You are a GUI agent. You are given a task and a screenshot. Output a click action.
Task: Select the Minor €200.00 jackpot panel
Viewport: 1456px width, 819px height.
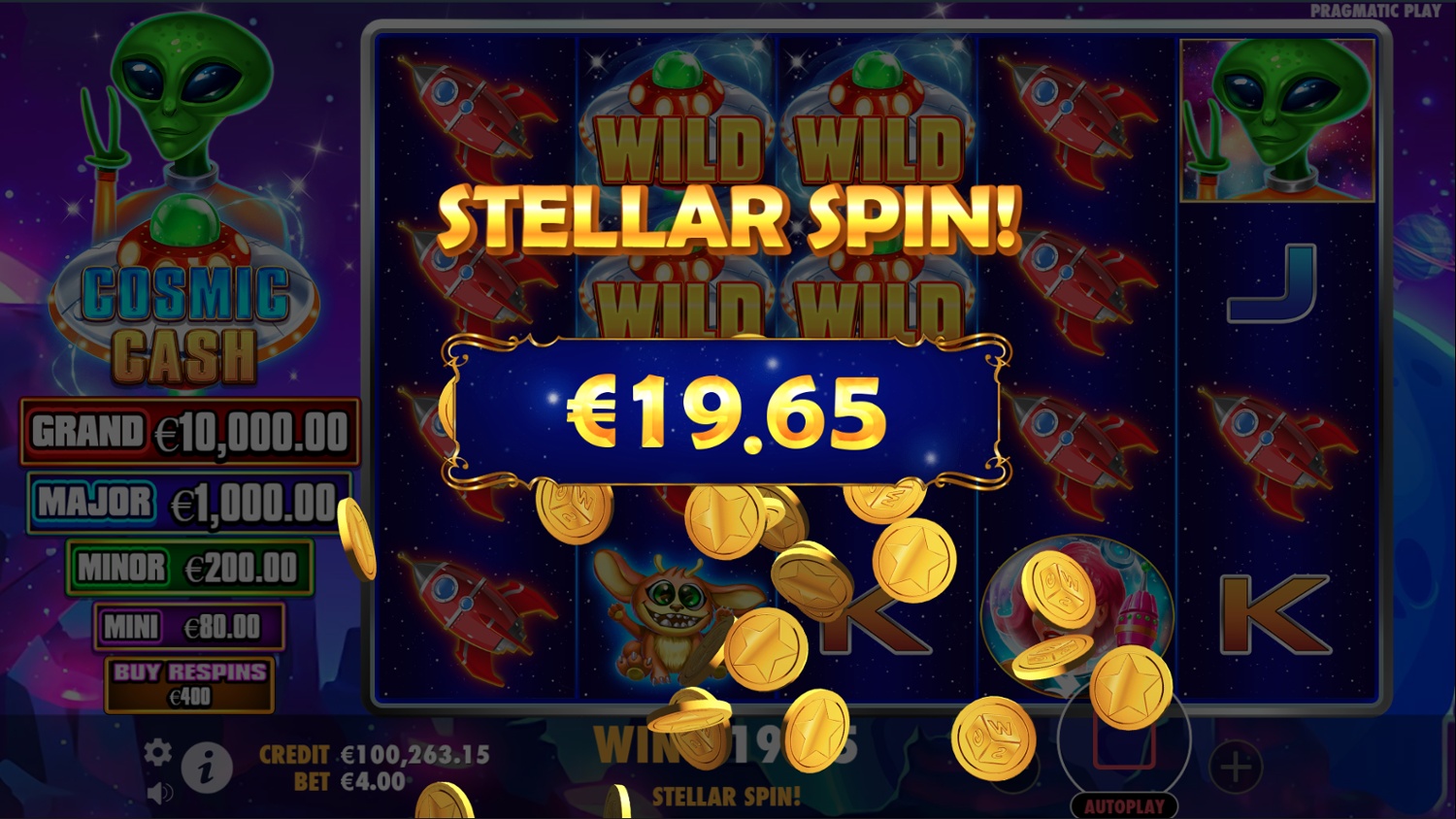(x=190, y=568)
